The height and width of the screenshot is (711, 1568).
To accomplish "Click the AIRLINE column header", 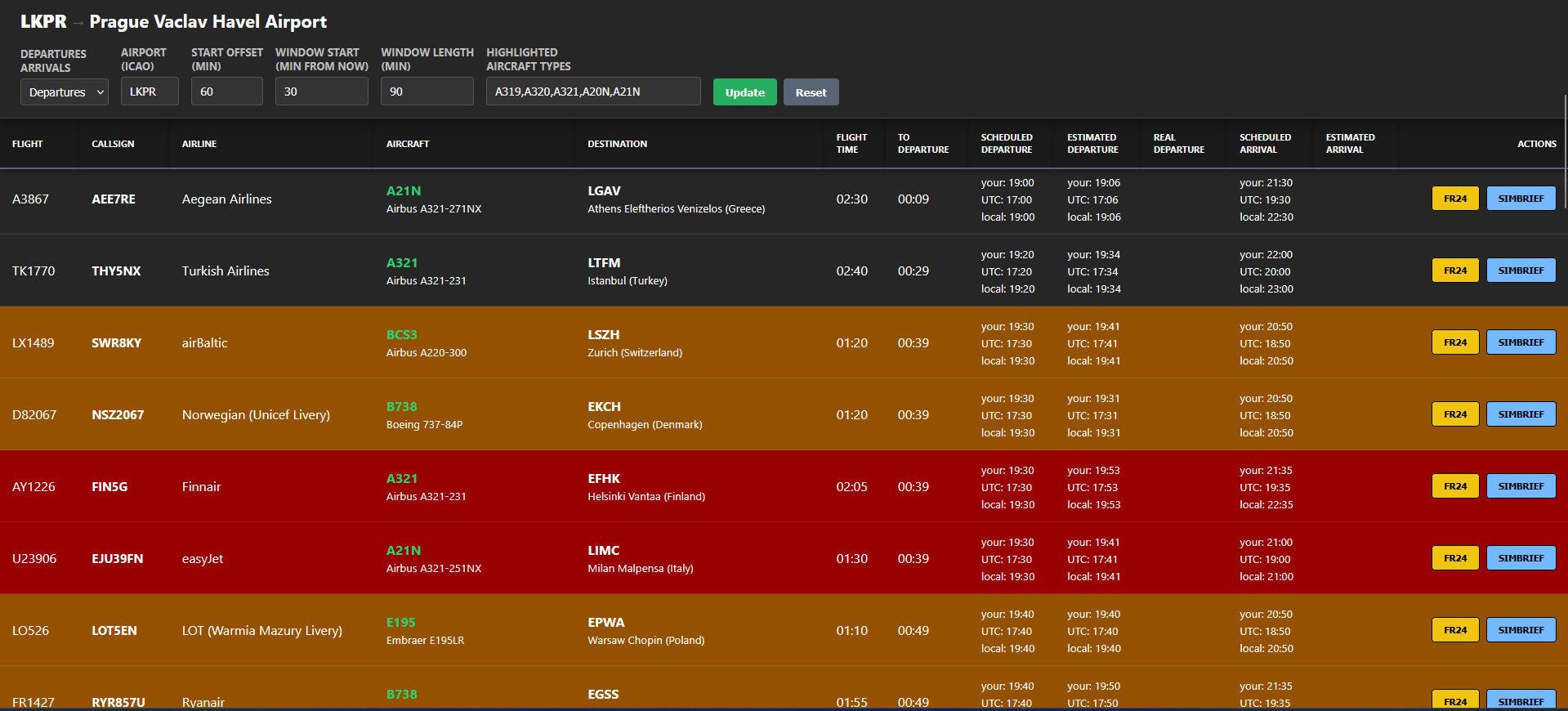I will pyautogui.click(x=199, y=144).
